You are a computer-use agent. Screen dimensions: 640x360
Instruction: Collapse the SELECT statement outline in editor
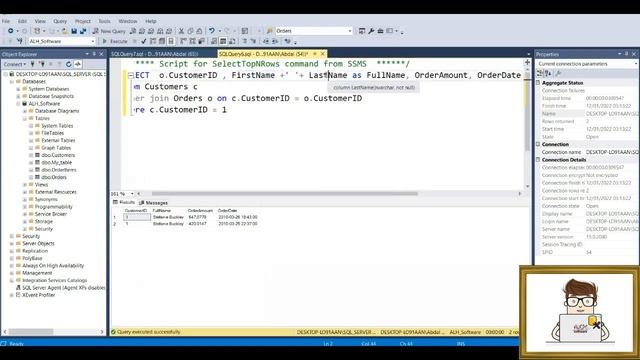pos(131,76)
